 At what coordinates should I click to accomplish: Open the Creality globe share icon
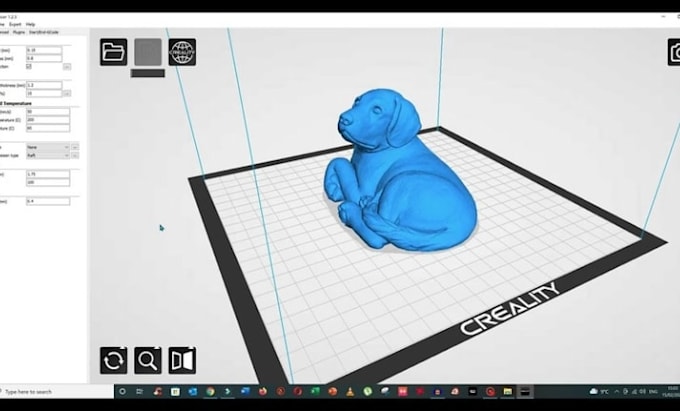tap(182, 52)
